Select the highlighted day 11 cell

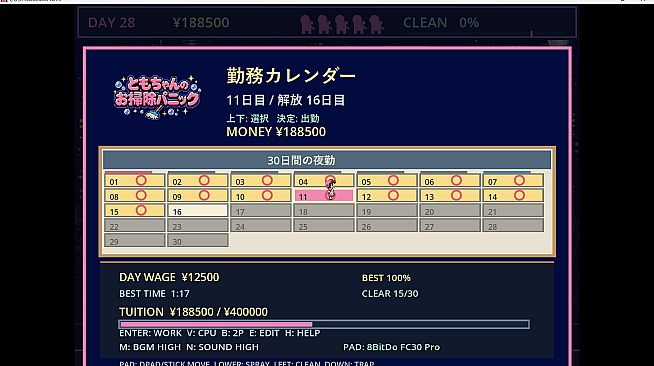click(324, 196)
